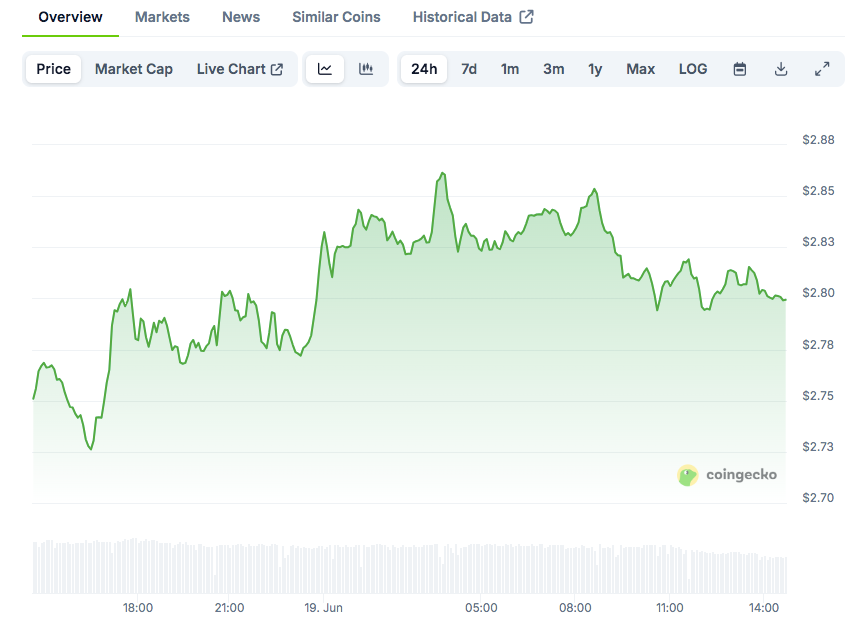Select Price chart mode
Viewport: 853px width, 632px height.
pos(54,69)
